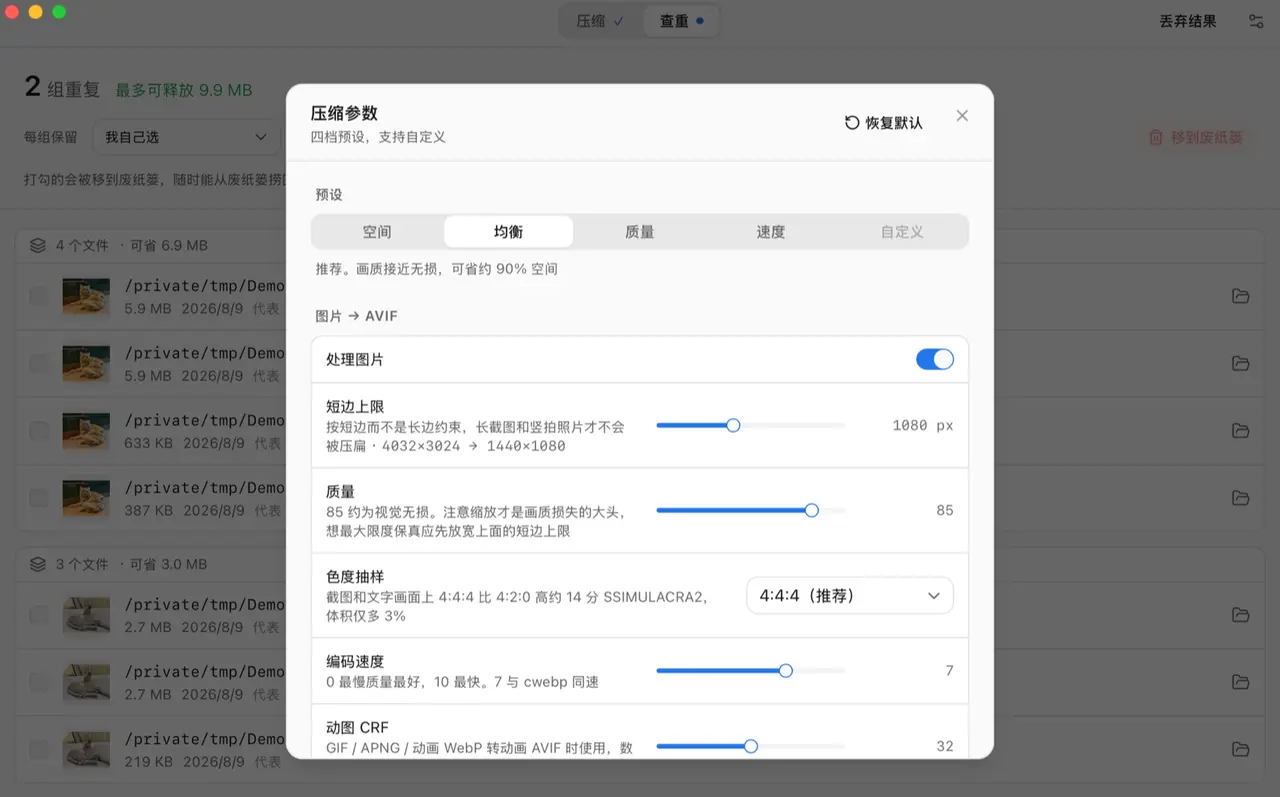Screen dimensions: 1280x797
Task: Click the 219 KB file thumbnail
Action: point(86,750)
